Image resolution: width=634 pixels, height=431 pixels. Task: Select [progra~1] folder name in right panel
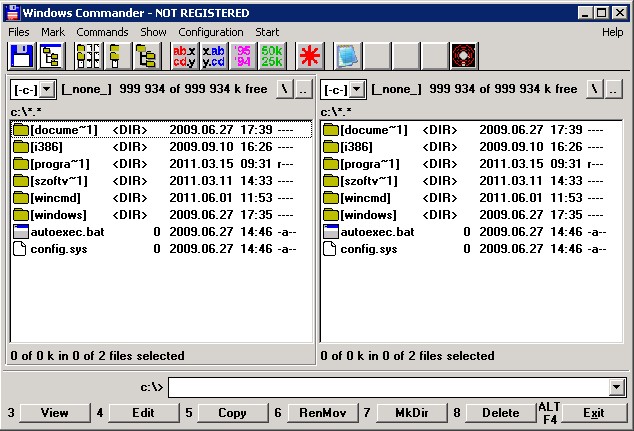pyautogui.click(x=370, y=164)
